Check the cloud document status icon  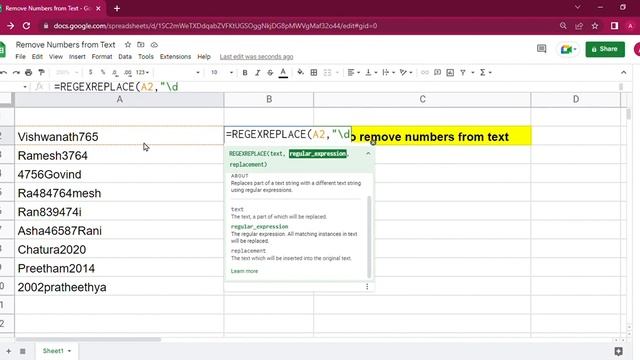click(154, 44)
